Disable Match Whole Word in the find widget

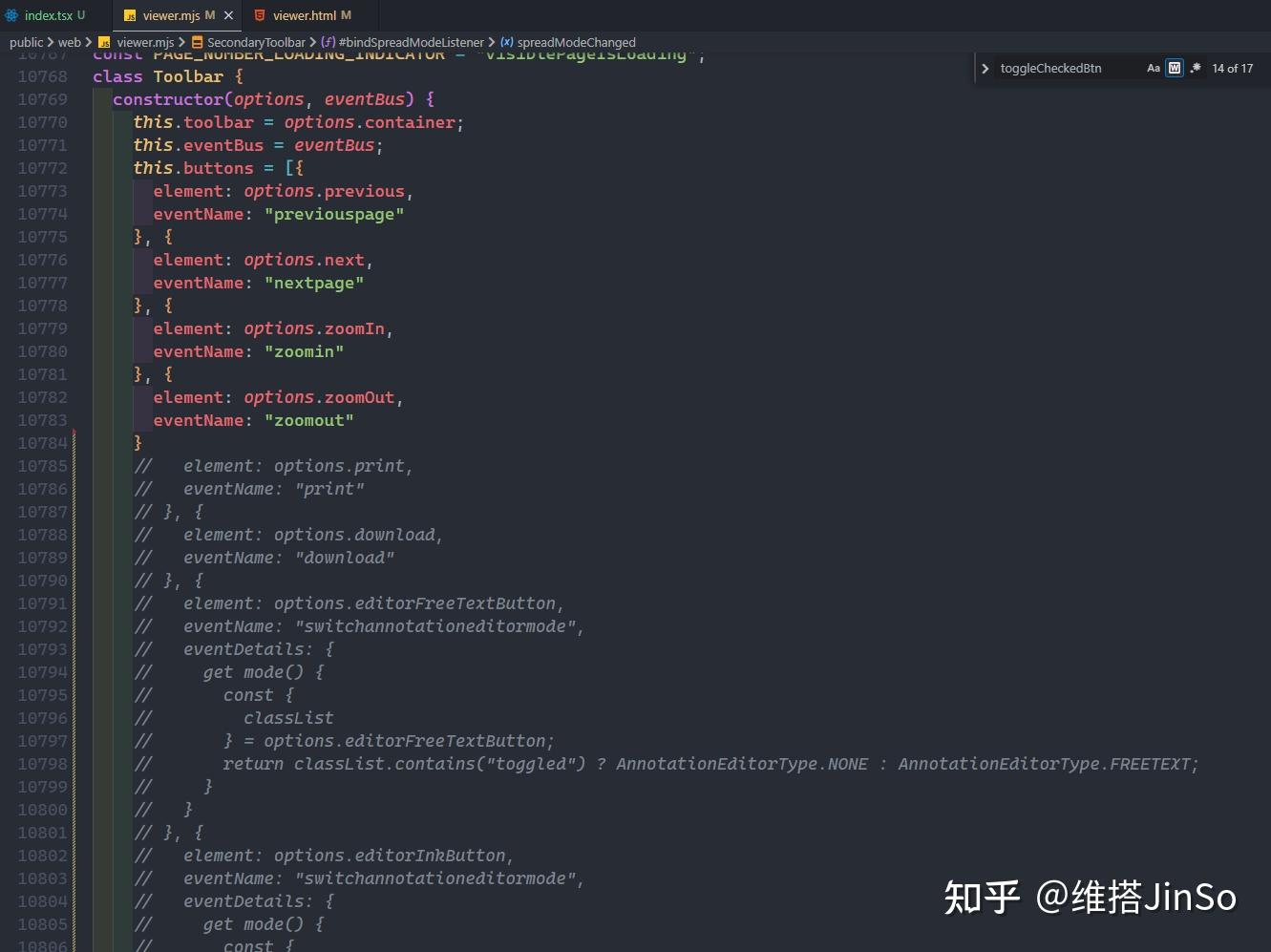click(x=1174, y=68)
